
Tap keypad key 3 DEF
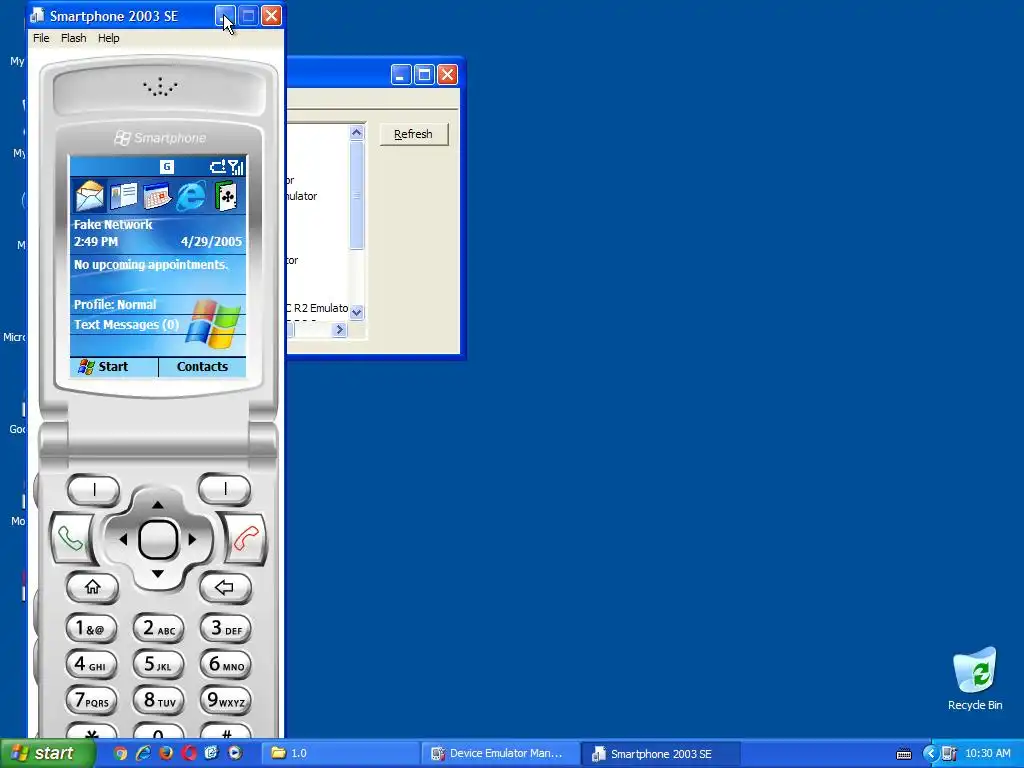point(226,629)
